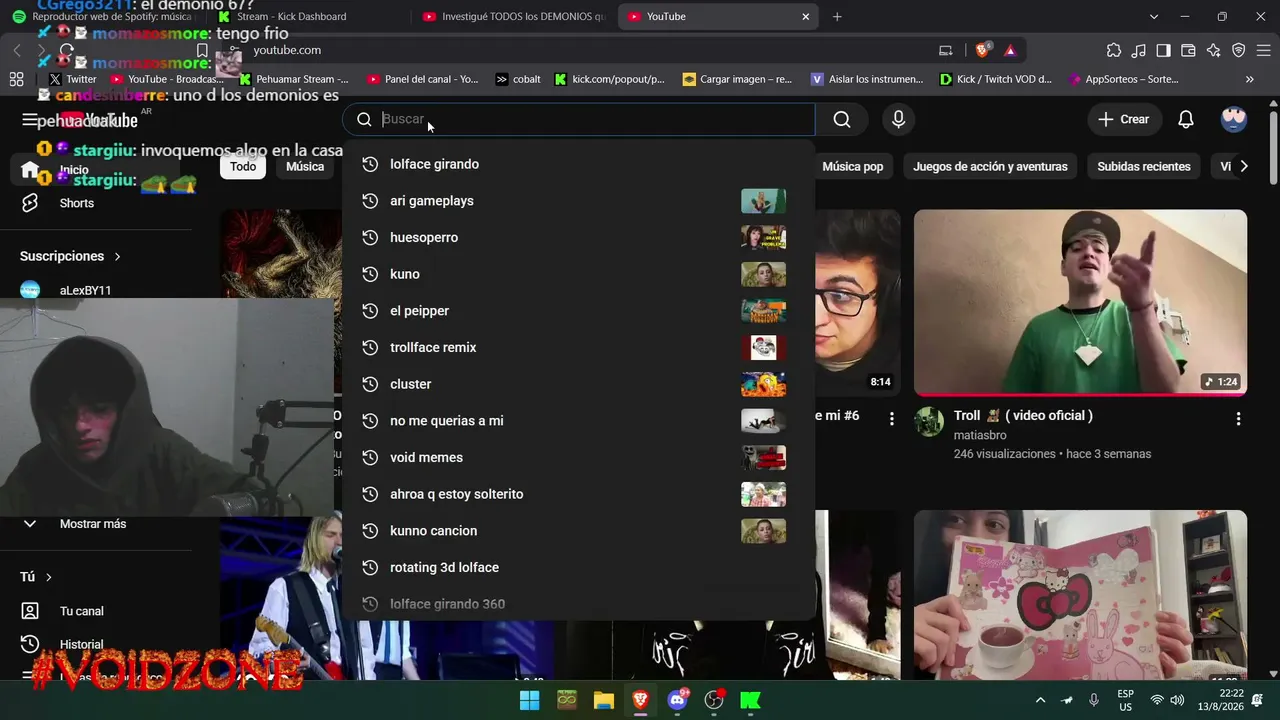Click the YouTube search magnifier button

[x=842, y=120]
